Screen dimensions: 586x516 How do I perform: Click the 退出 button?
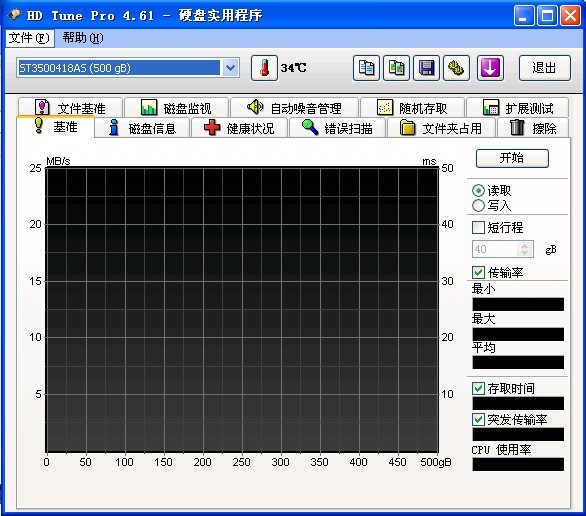pos(545,68)
